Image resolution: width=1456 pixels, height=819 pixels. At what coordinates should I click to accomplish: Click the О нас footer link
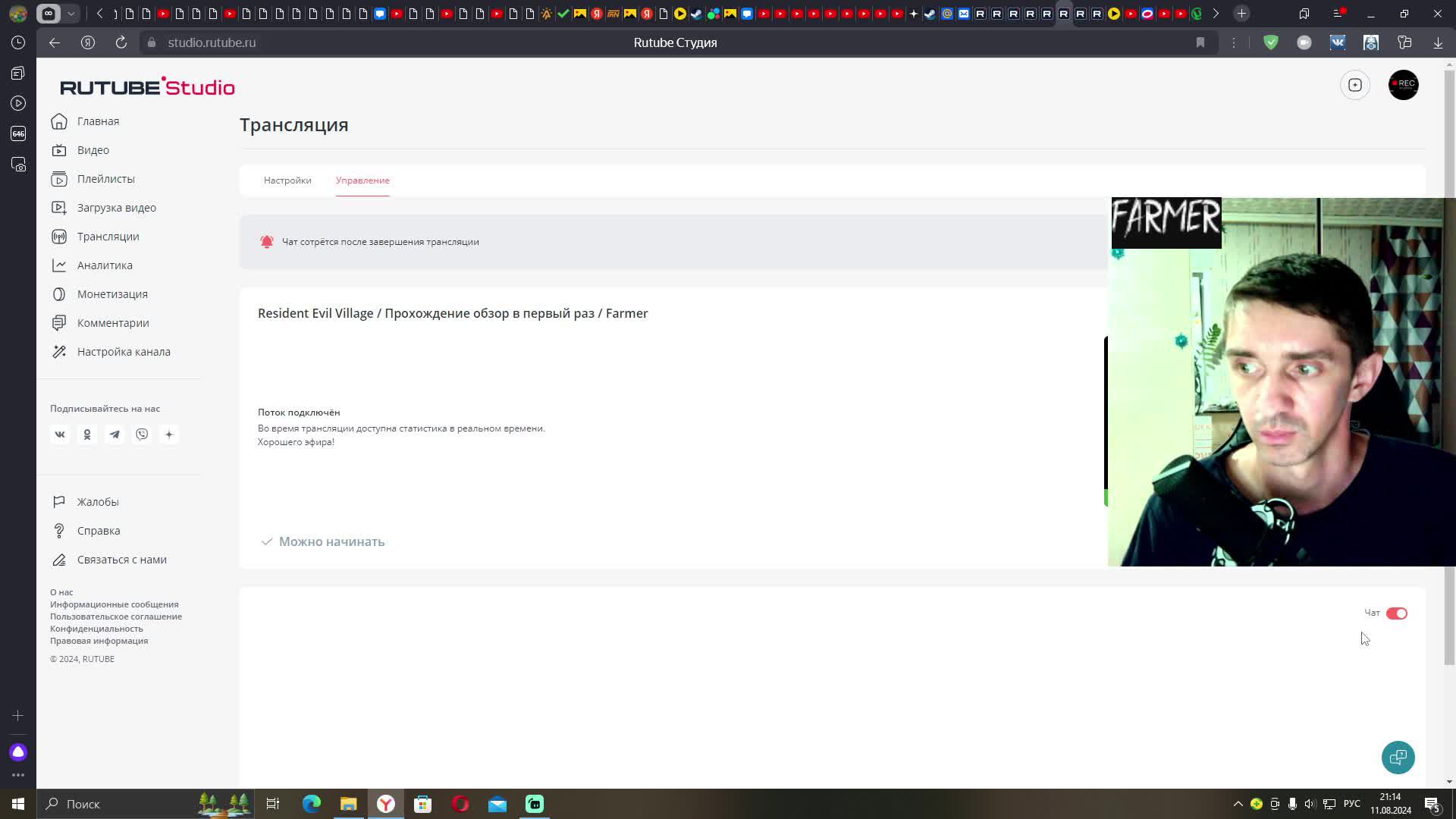pos(61,592)
